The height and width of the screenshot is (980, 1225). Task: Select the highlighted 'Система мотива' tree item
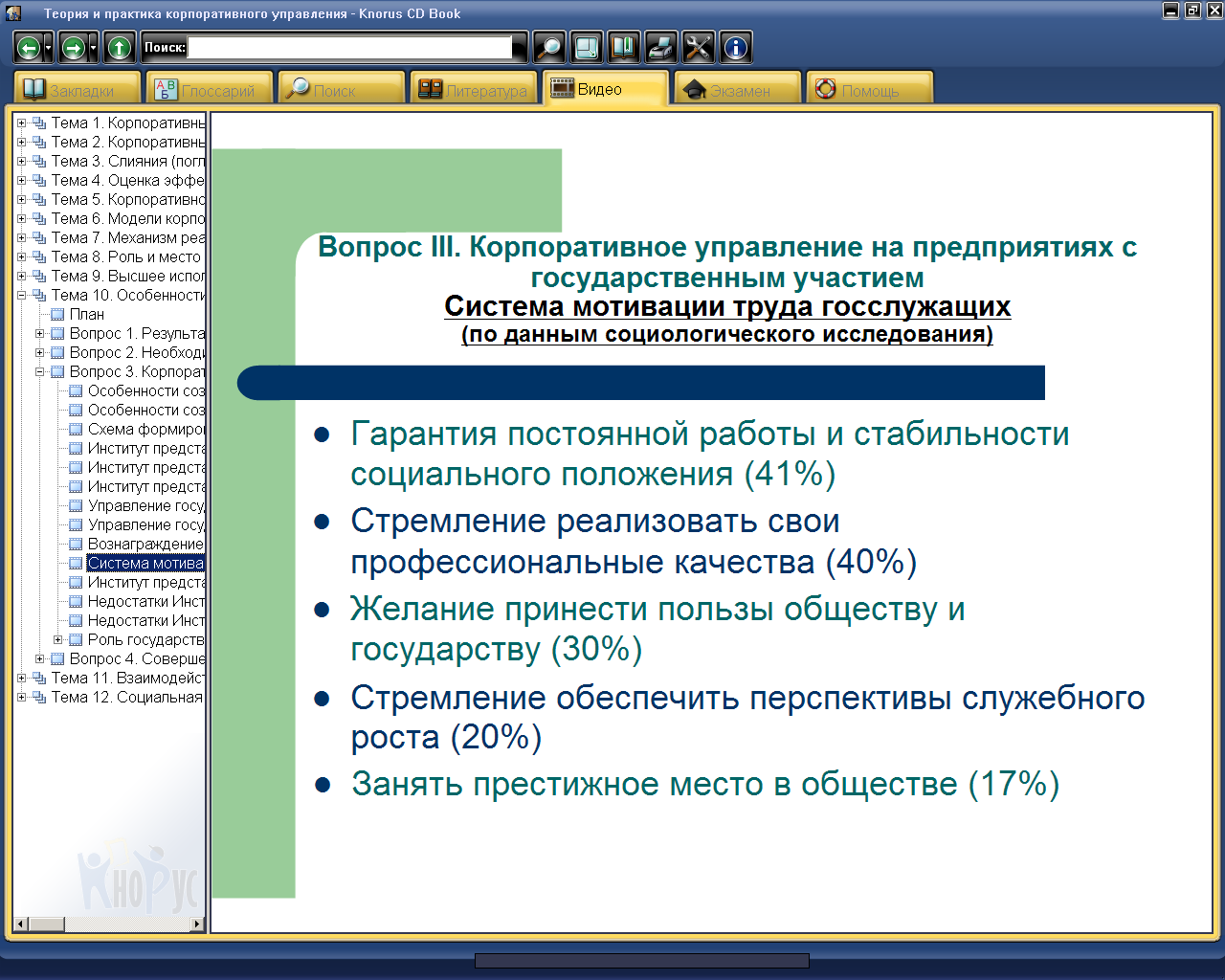(x=145, y=563)
